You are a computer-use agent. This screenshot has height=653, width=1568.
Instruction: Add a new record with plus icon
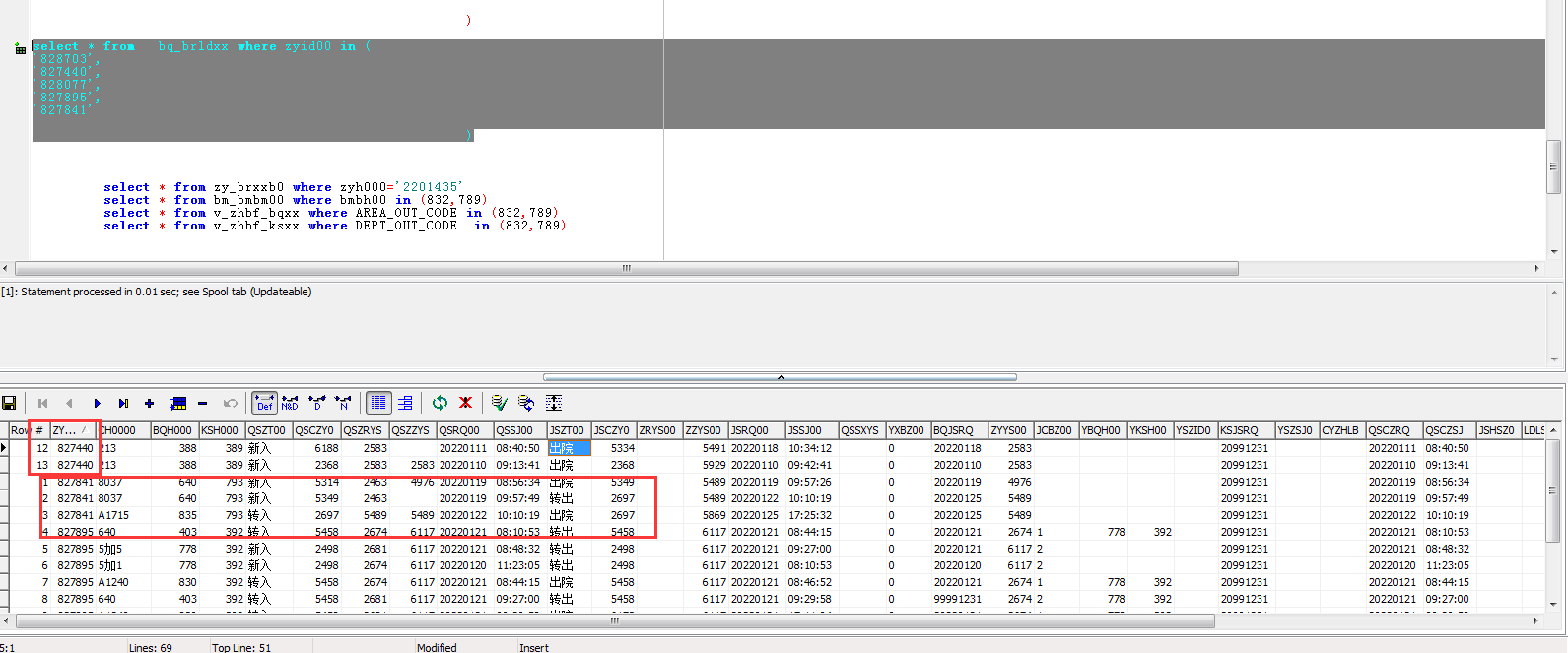[149, 403]
